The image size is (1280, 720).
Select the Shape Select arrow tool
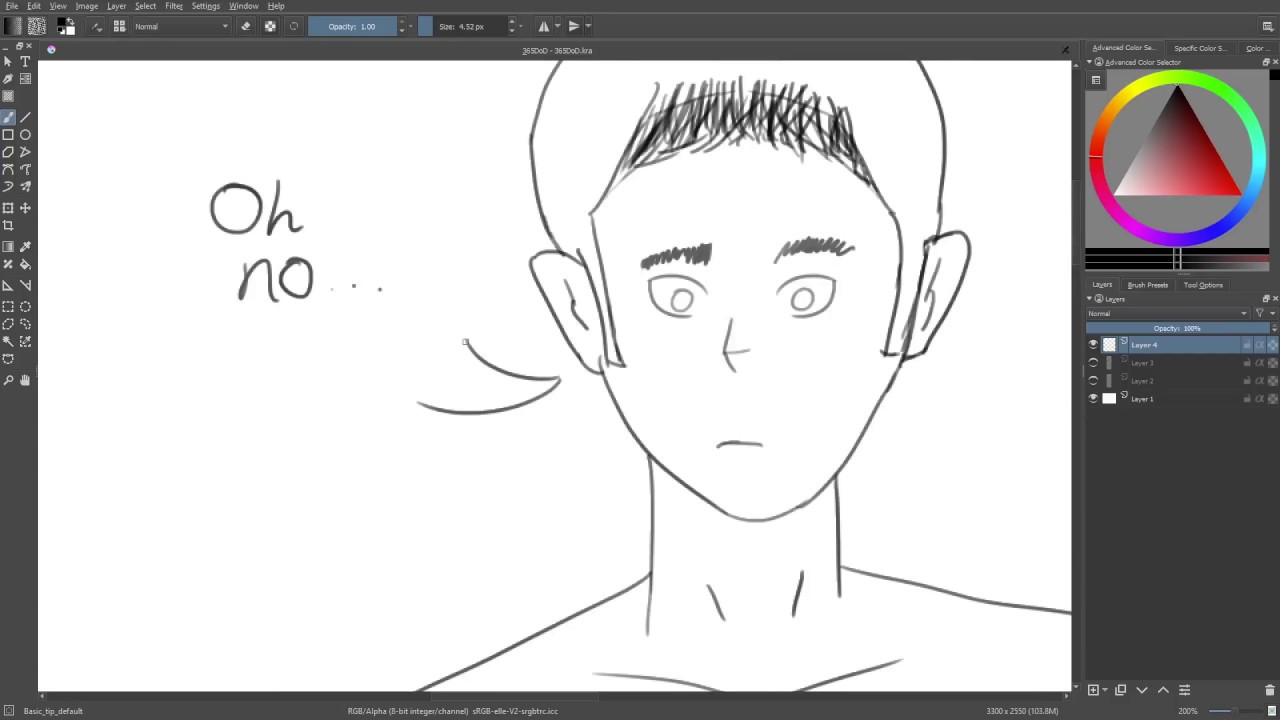point(8,62)
